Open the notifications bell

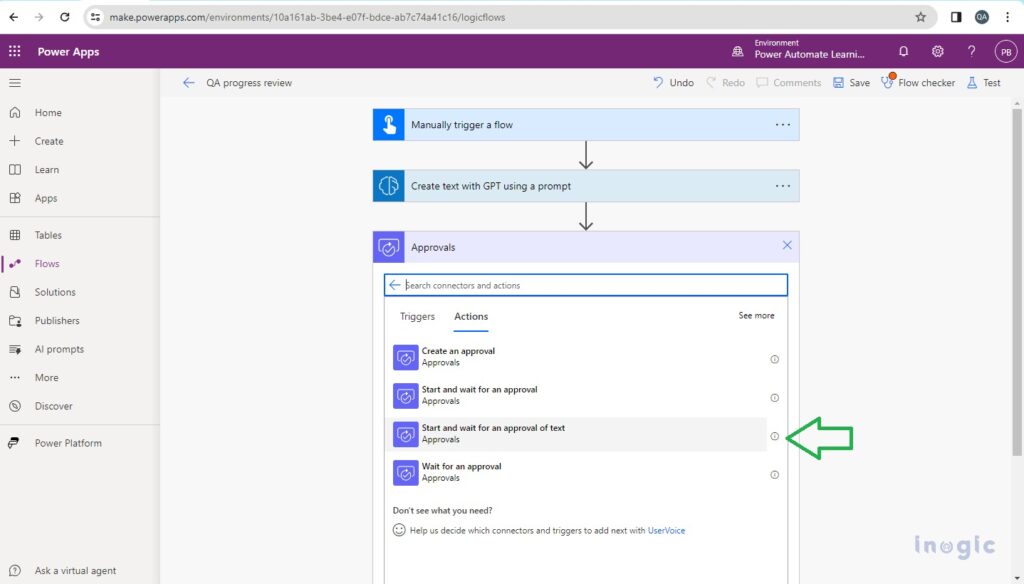tap(903, 51)
